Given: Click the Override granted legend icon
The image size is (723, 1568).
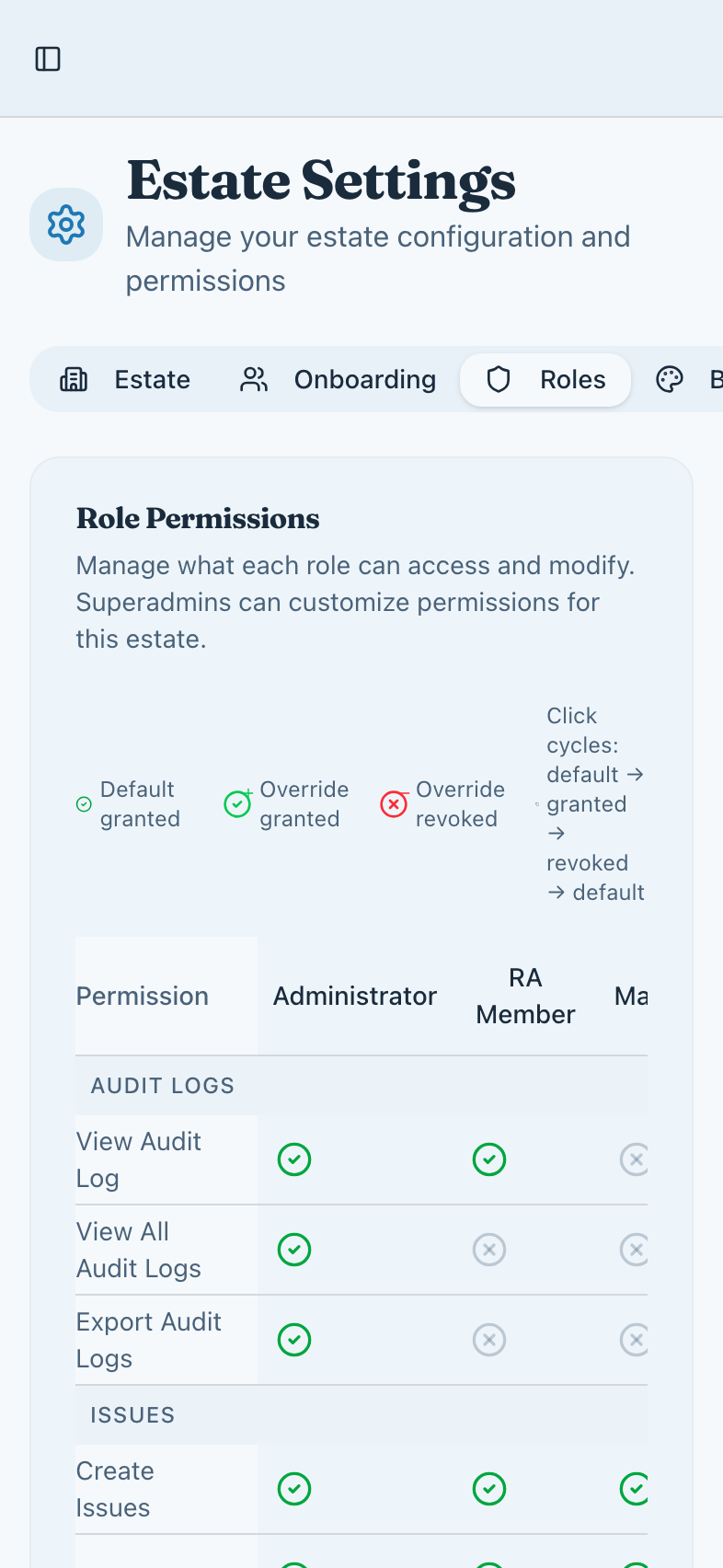Looking at the screenshot, I should [238, 803].
